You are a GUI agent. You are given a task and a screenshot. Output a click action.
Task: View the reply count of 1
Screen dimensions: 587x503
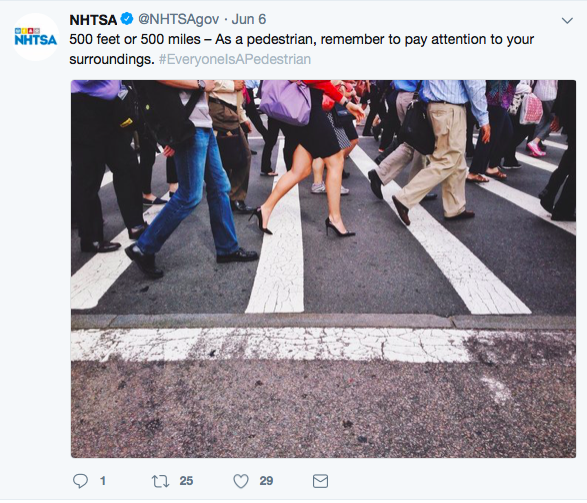click(103, 481)
